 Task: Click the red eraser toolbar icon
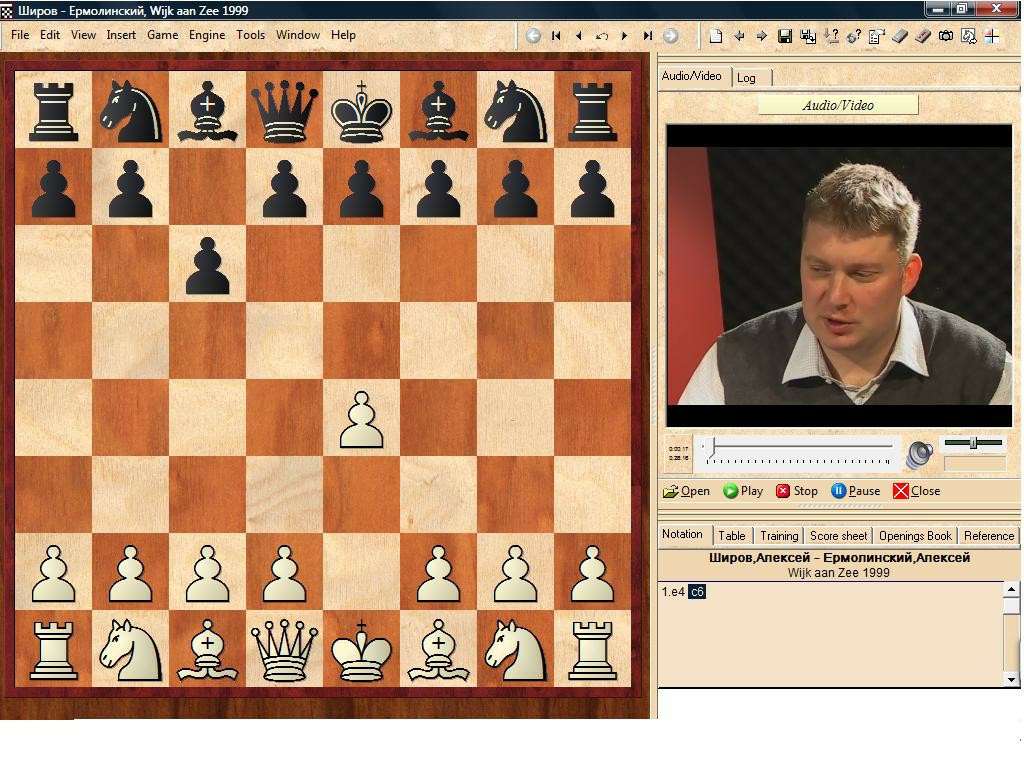tap(923, 36)
